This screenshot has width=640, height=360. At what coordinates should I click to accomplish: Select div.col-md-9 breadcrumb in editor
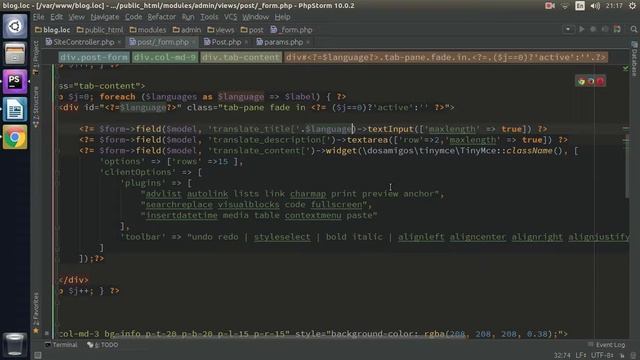(165, 57)
